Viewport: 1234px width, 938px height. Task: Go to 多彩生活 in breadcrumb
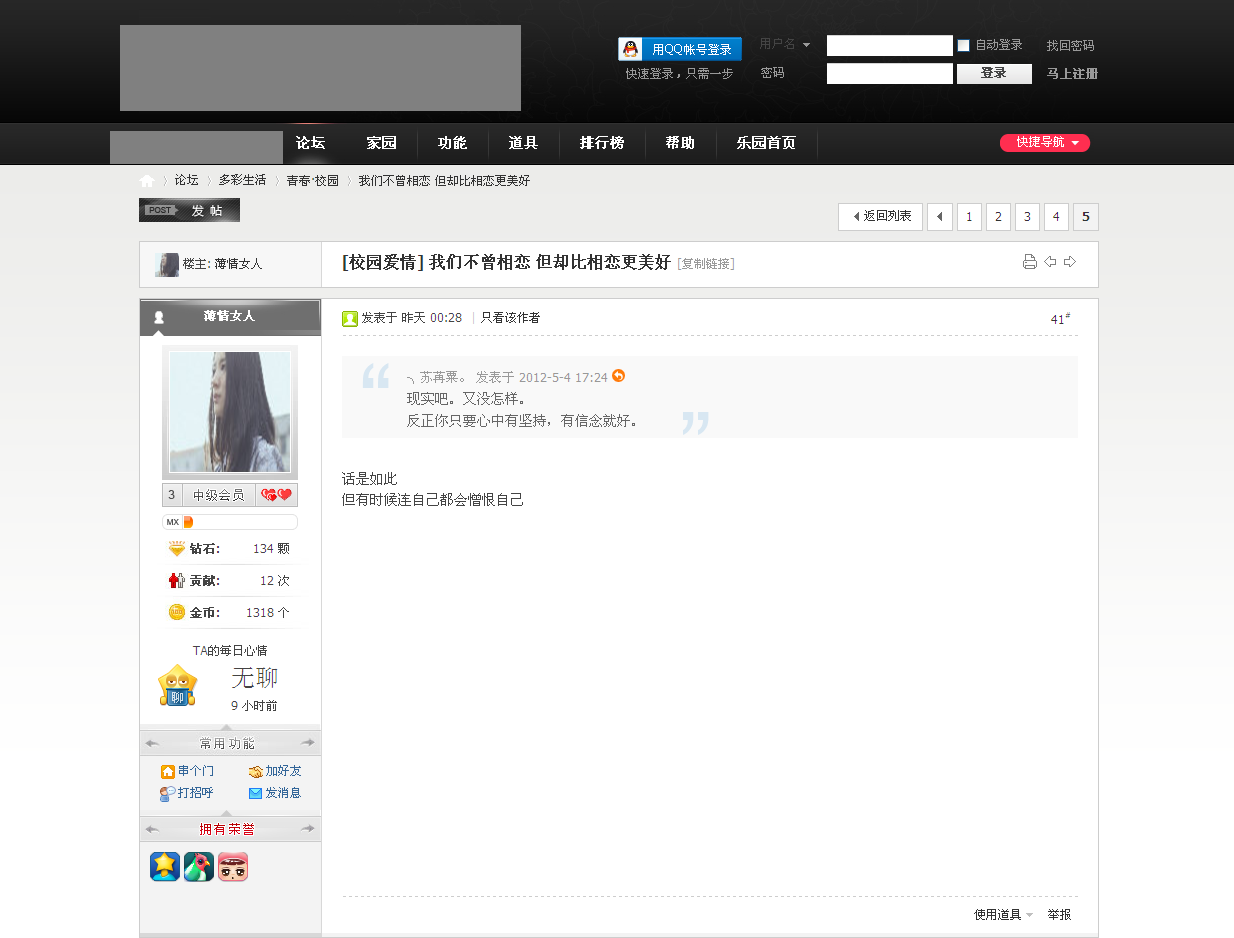242,181
